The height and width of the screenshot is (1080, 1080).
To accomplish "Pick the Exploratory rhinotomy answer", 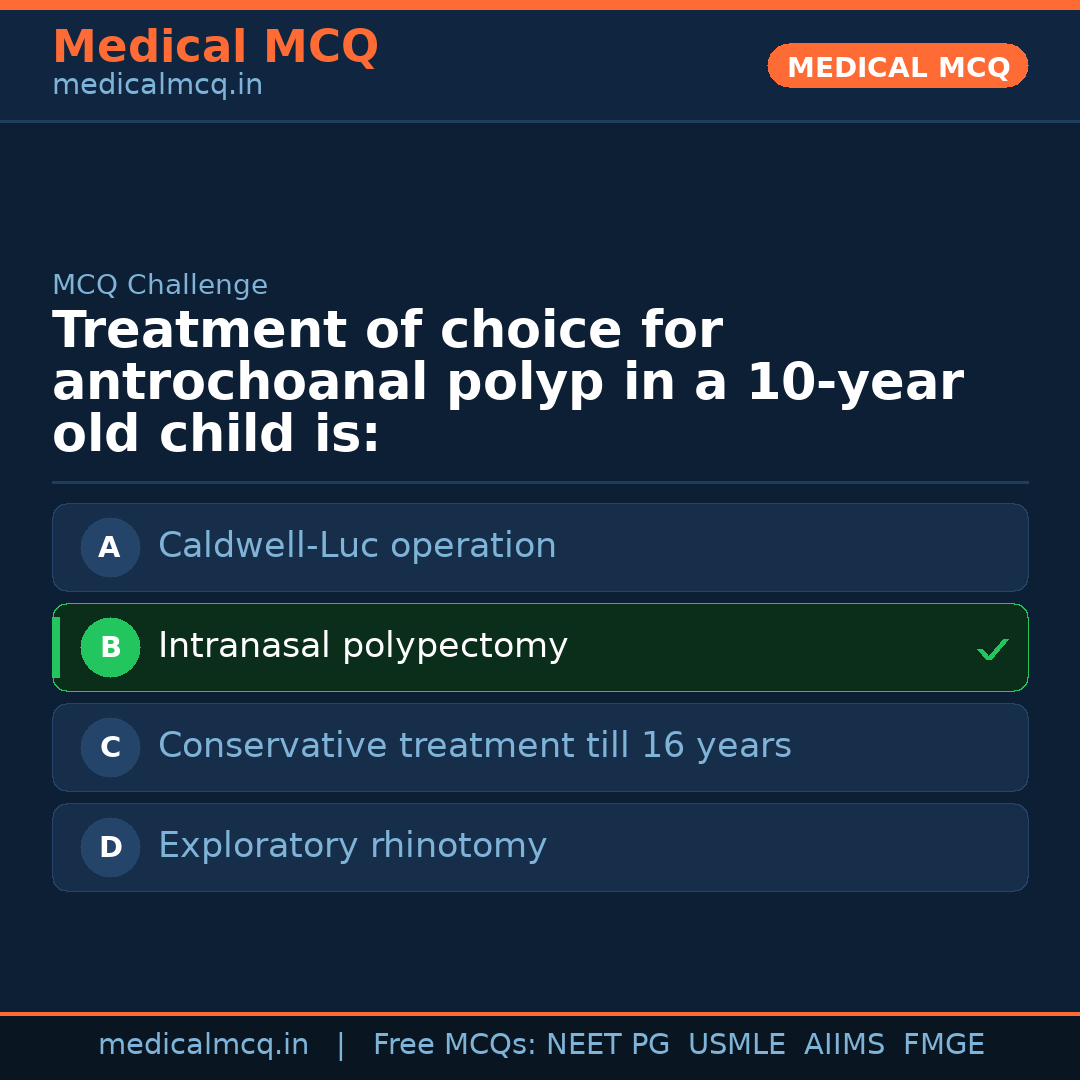I will pyautogui.click(x=352, y=846).
